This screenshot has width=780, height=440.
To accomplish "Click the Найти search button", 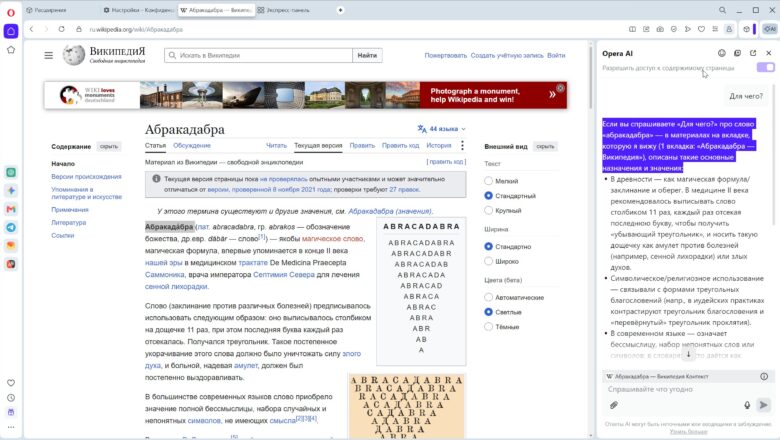I will (x=367, y=55).
